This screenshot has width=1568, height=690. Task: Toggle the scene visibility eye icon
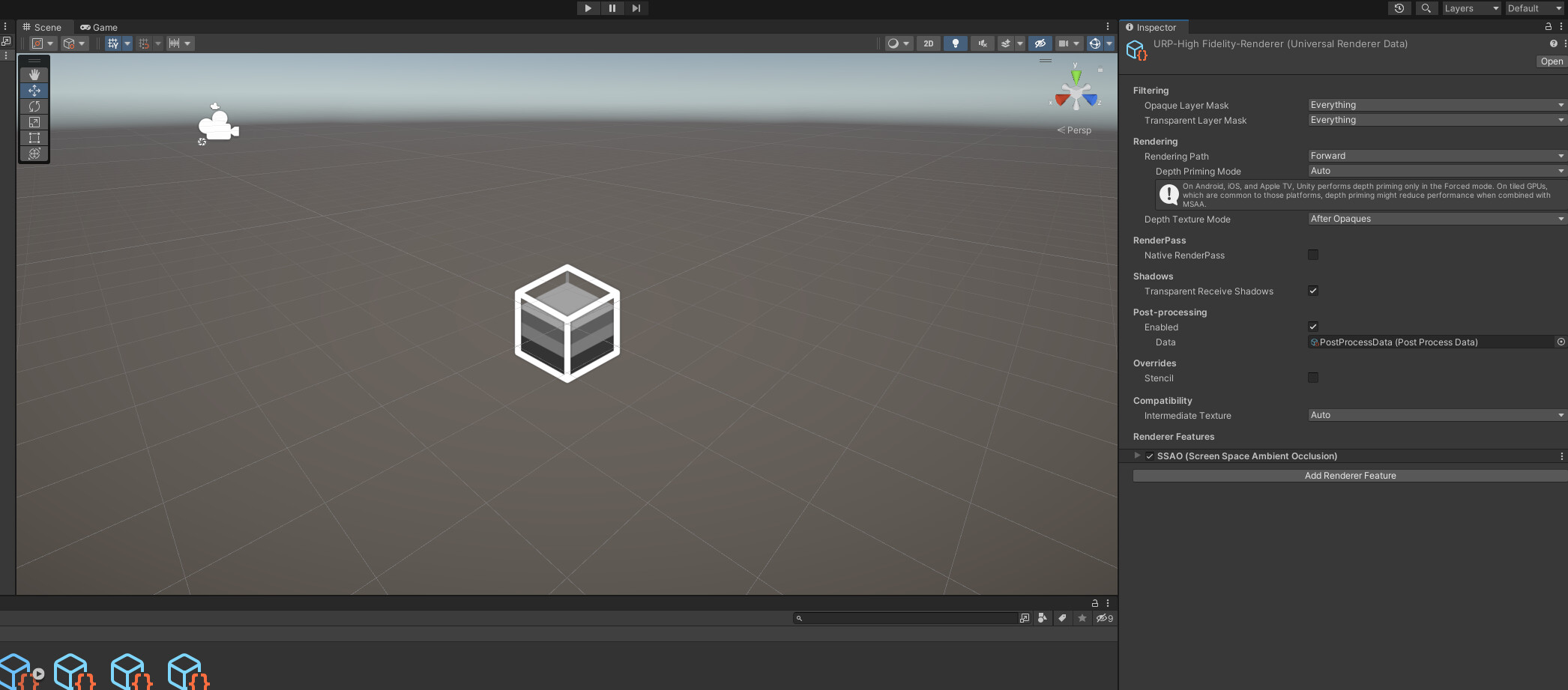[1040, 43]
